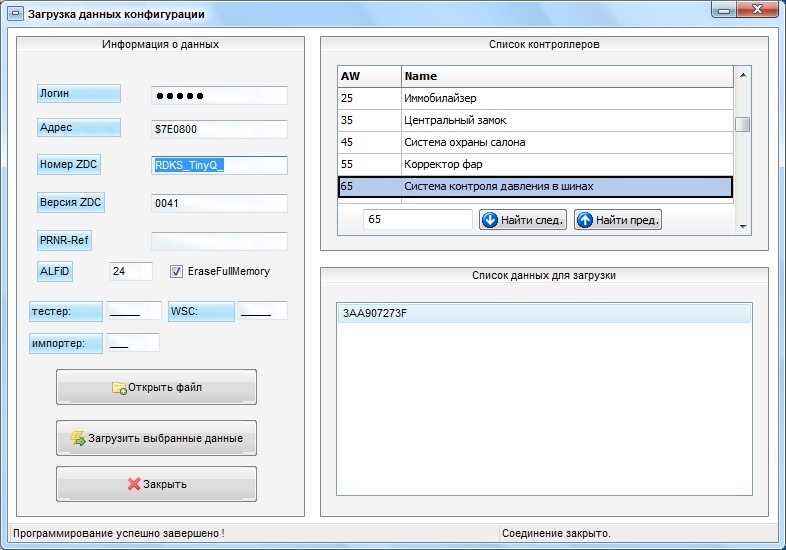Click the Информация о данных panel title
Screen dimensions: 786x550
pos(160,44)
